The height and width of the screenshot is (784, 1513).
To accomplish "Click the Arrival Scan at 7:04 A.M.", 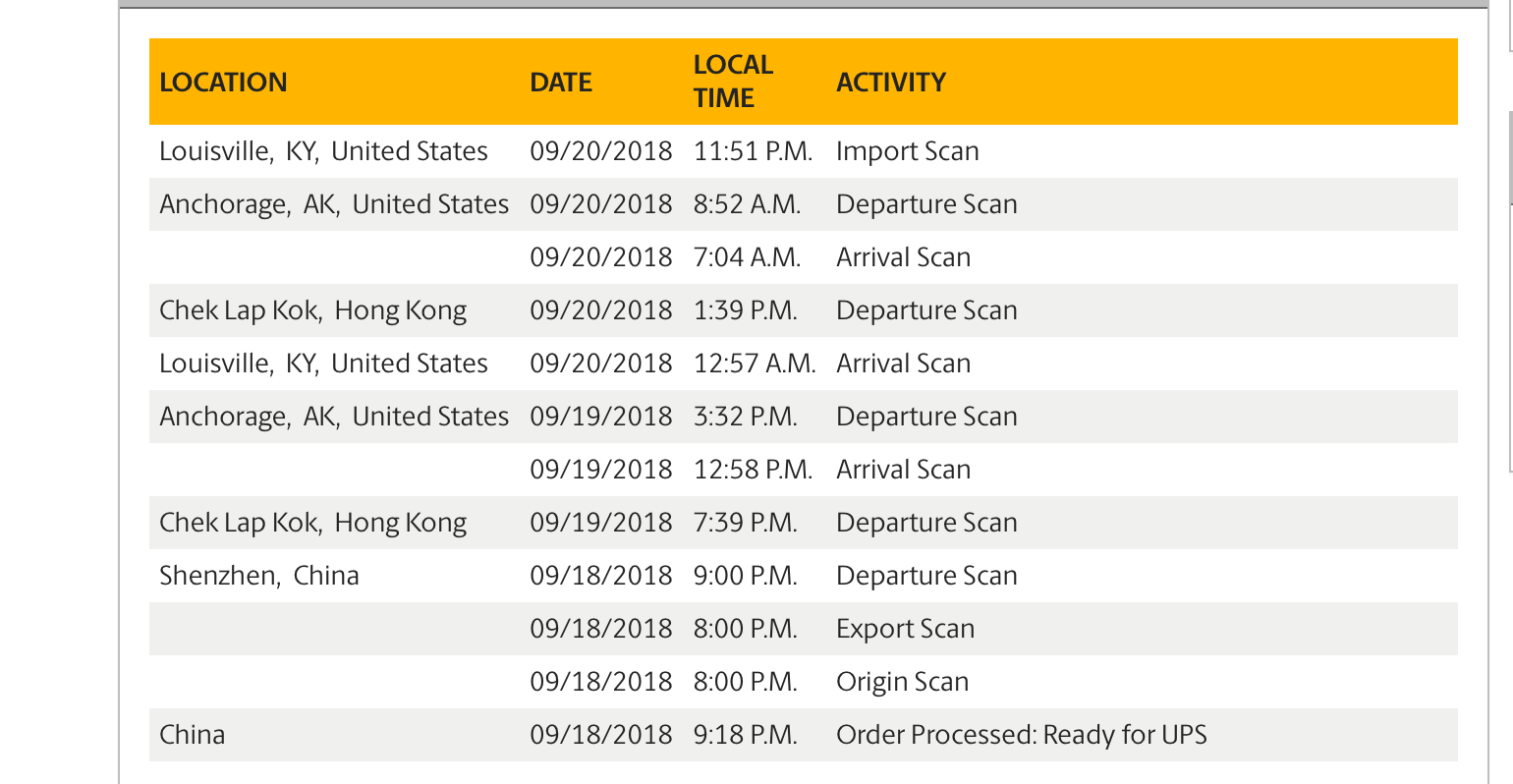I will [x=903, y=257].
